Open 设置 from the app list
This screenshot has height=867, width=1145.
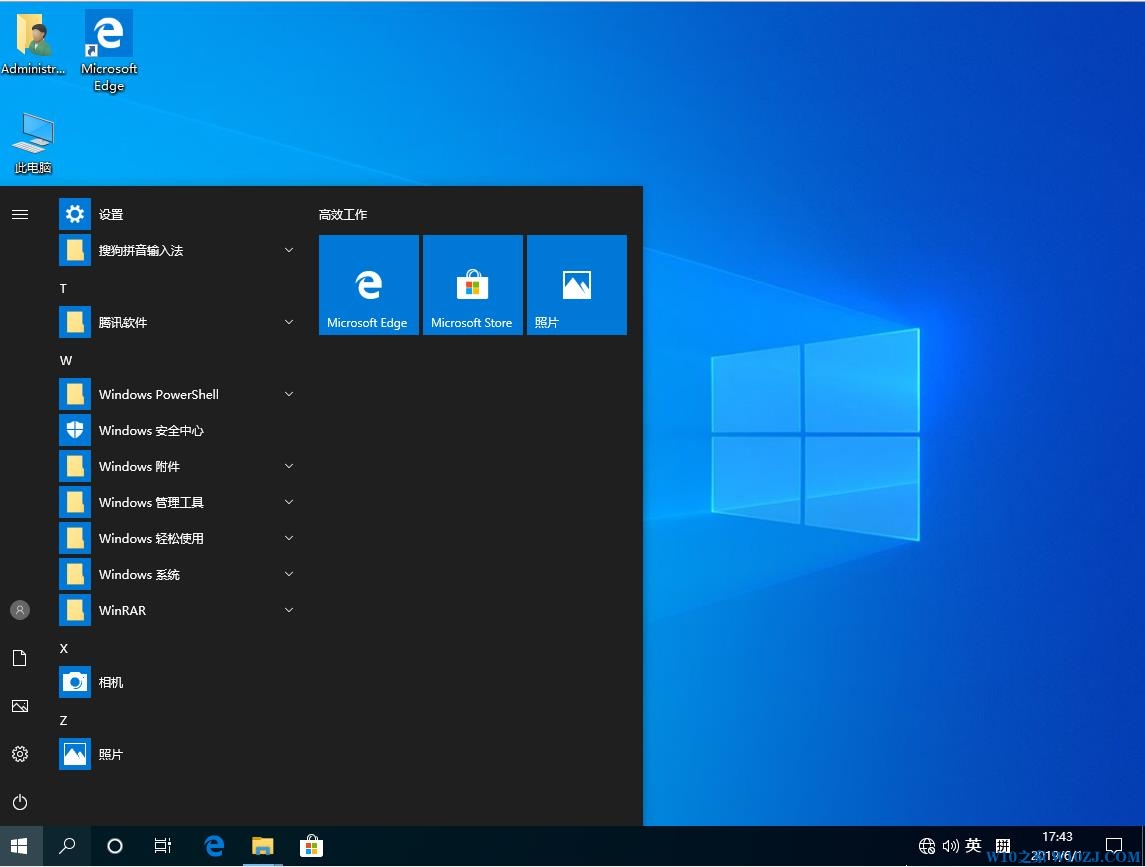[x=179, y=214]
